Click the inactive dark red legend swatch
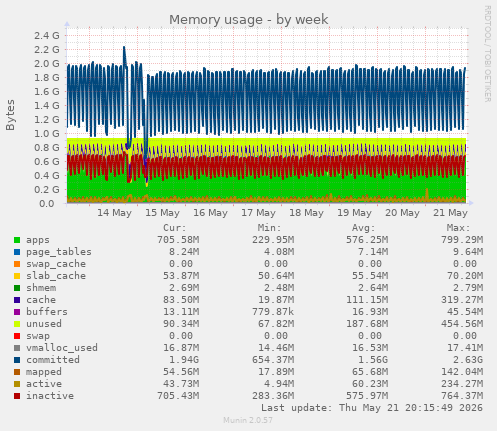 (x=17, y=396)
